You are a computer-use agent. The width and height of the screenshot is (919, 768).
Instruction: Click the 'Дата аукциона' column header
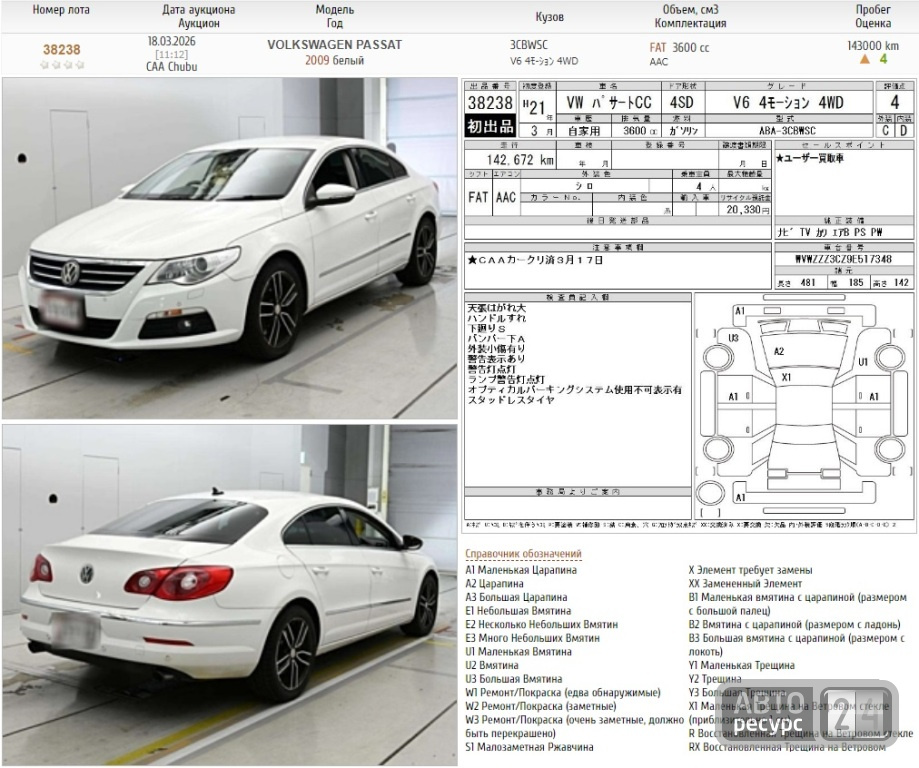pos(199,10)
